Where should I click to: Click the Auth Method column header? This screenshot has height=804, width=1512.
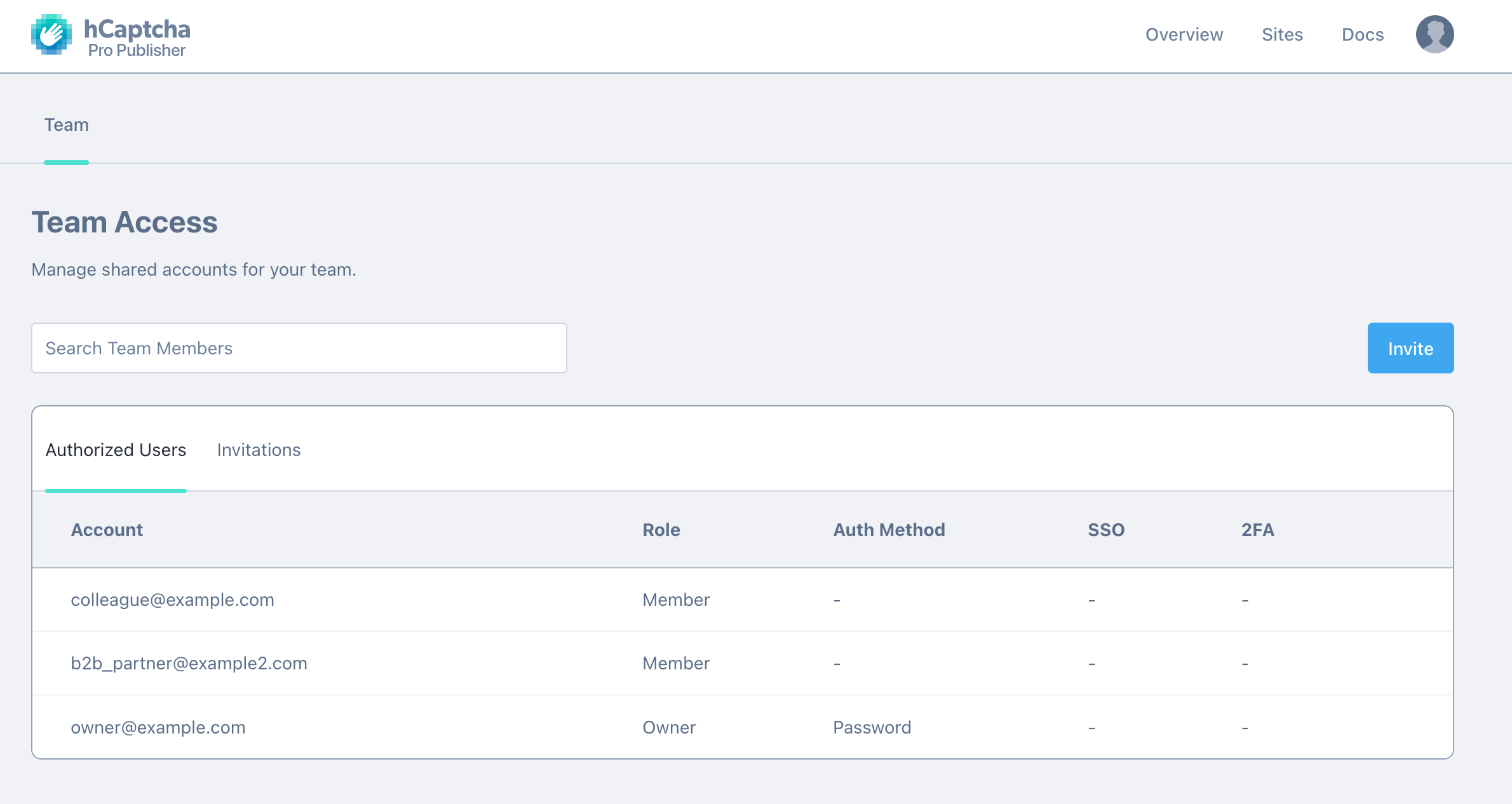889,530
